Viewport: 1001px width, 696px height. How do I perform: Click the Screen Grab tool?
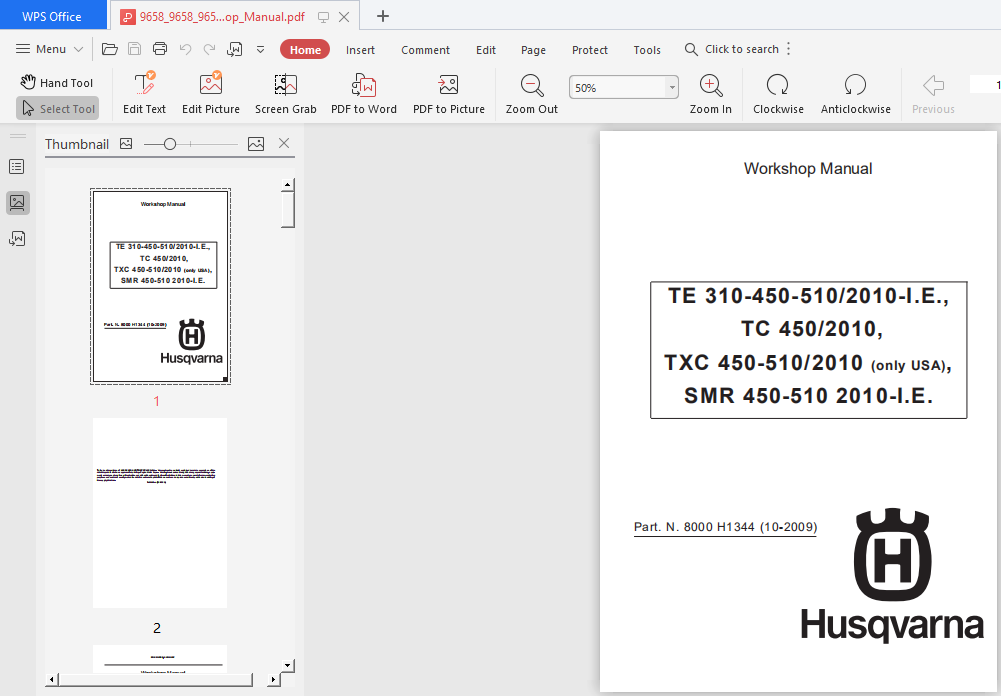pyautogui.click(x=285, y=93)
